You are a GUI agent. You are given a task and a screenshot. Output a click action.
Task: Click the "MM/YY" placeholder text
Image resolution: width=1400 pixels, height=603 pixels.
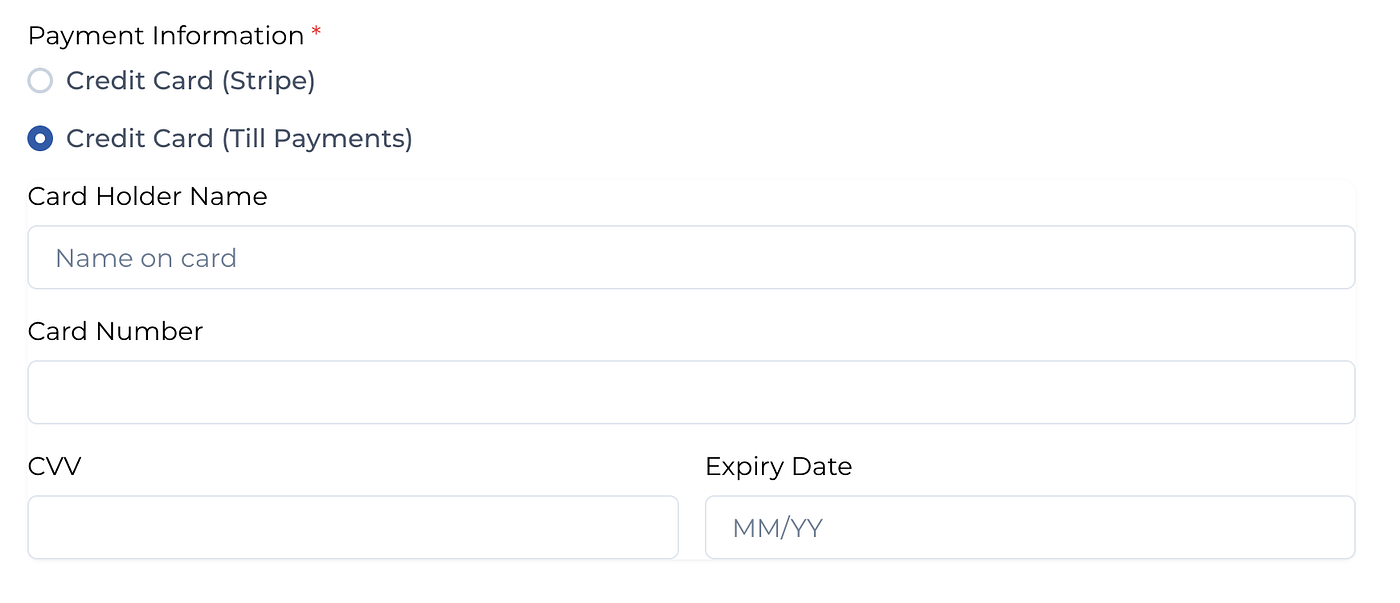777,528
